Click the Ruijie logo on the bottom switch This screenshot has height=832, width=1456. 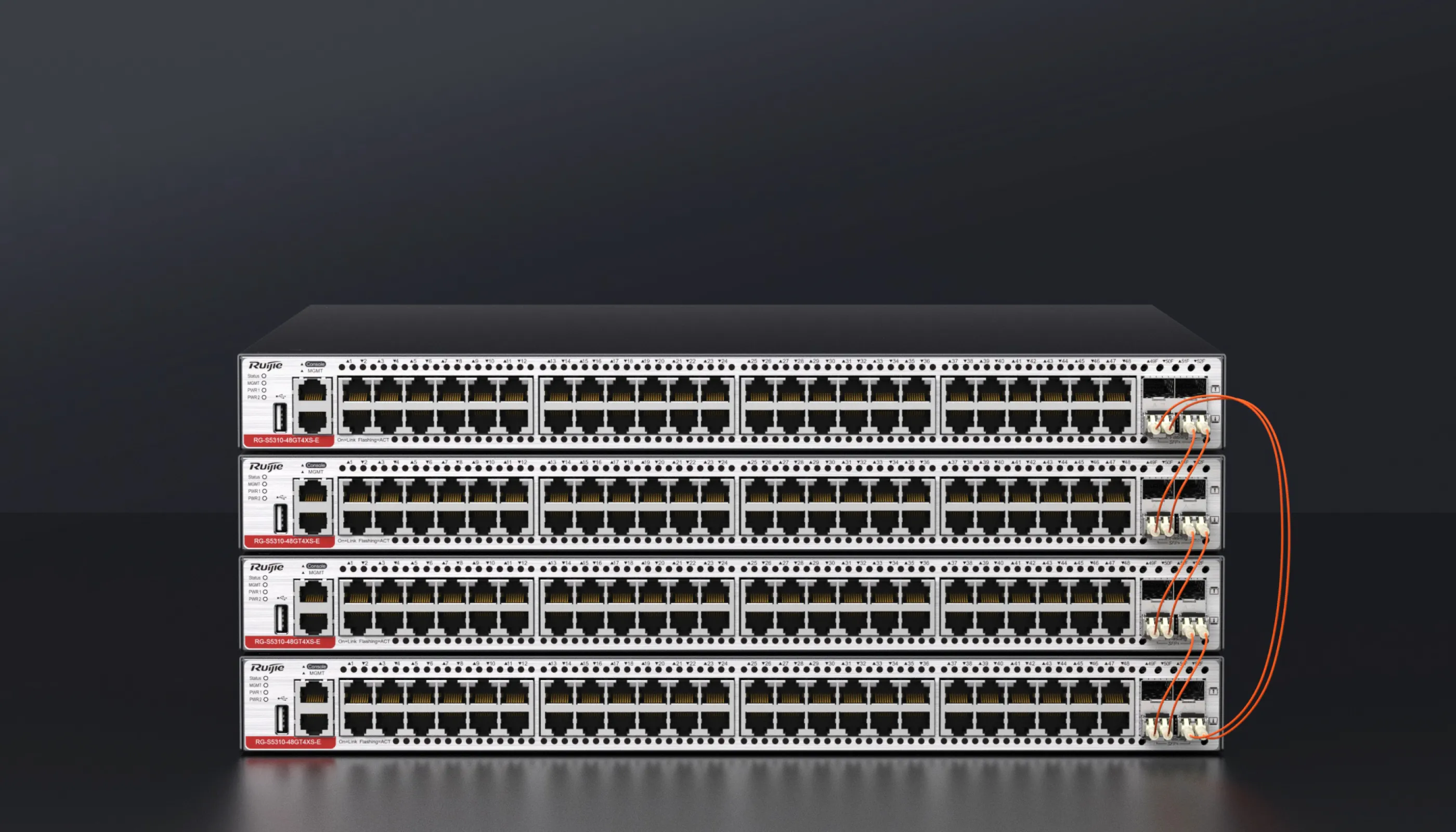point(267,668)
